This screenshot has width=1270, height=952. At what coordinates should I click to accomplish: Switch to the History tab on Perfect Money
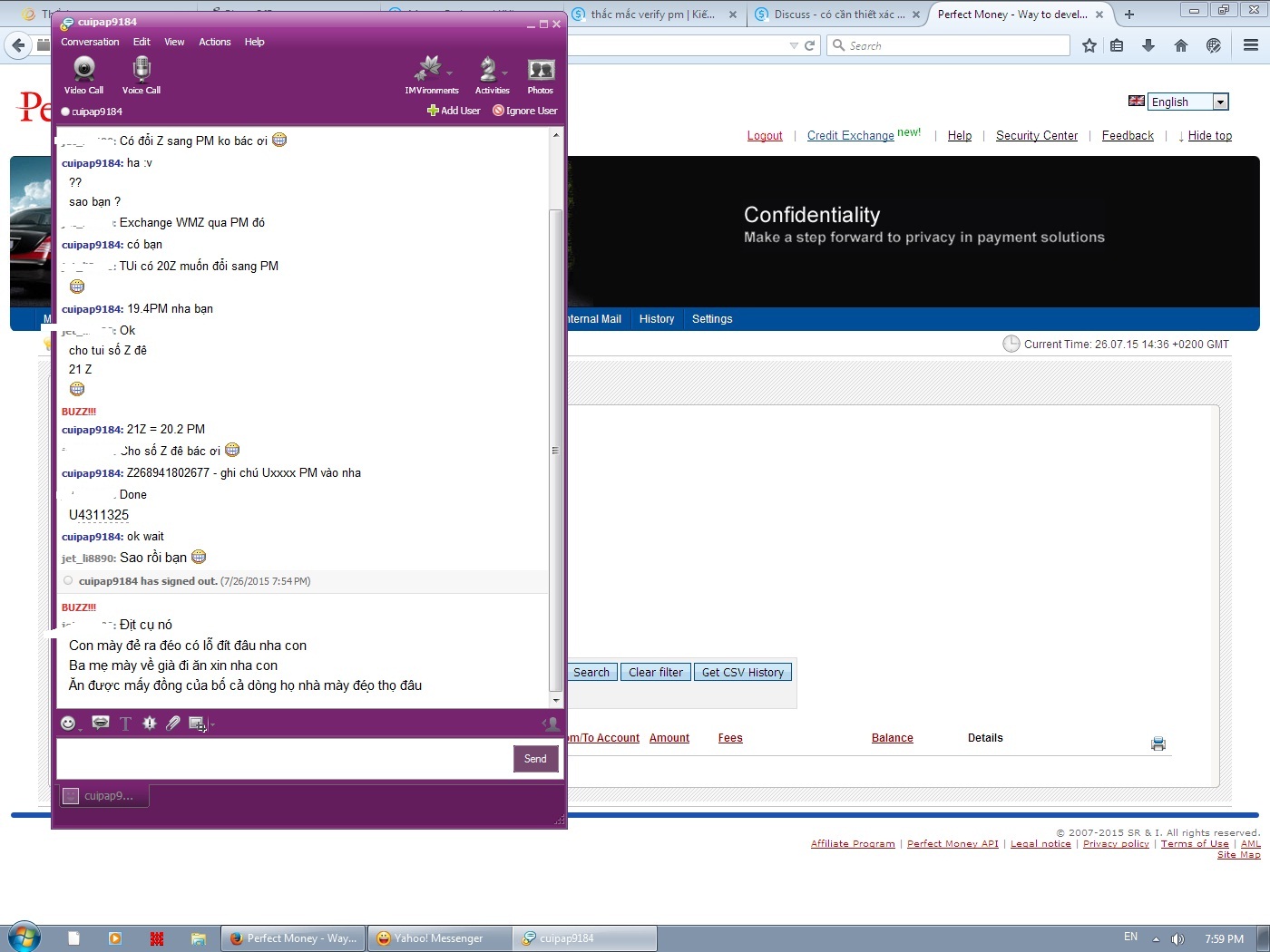[x=657, y=319]
